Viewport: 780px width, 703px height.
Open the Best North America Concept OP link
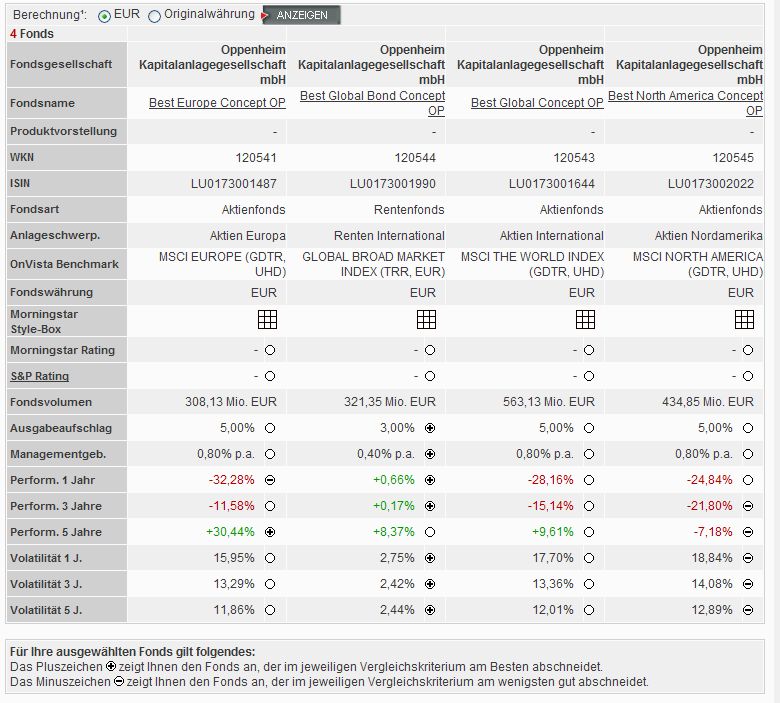[x=685, y=103]
